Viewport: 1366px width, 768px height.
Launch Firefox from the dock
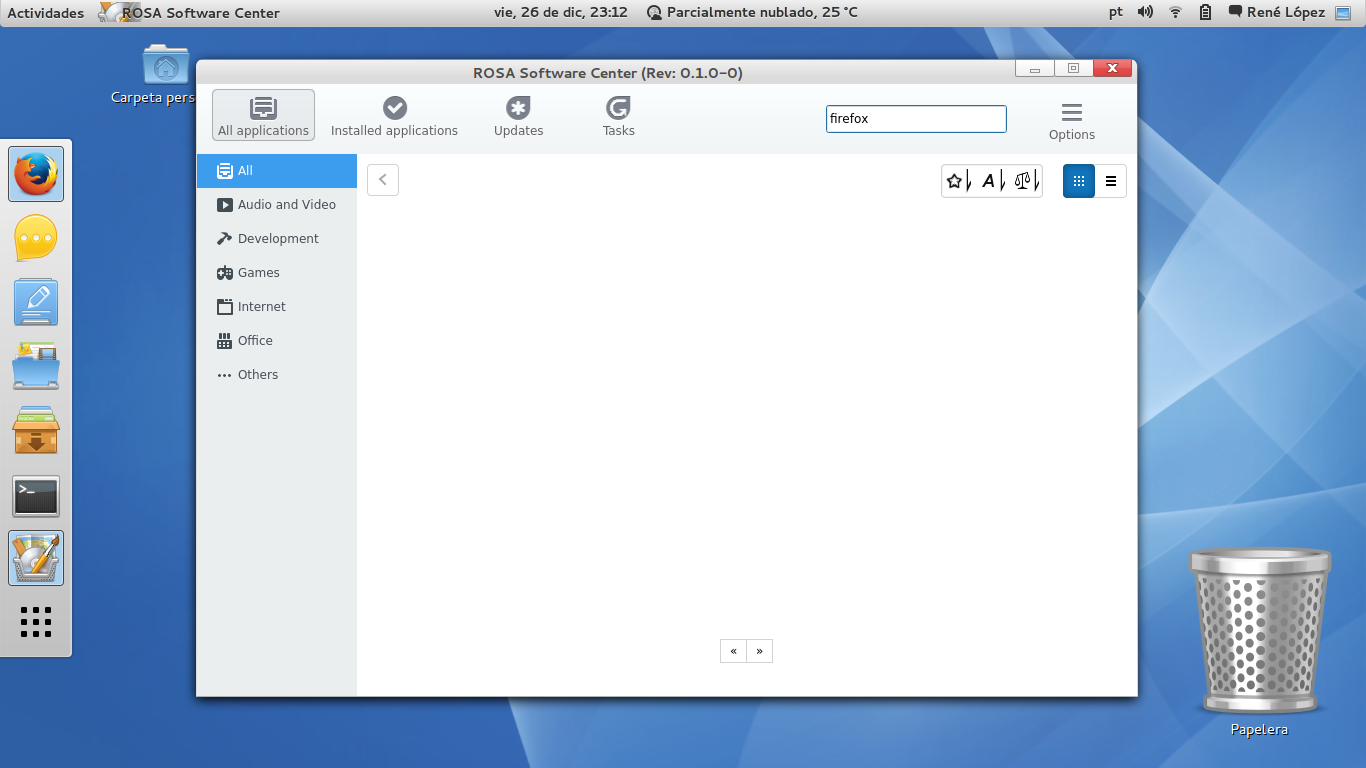[x=36, y=174]
